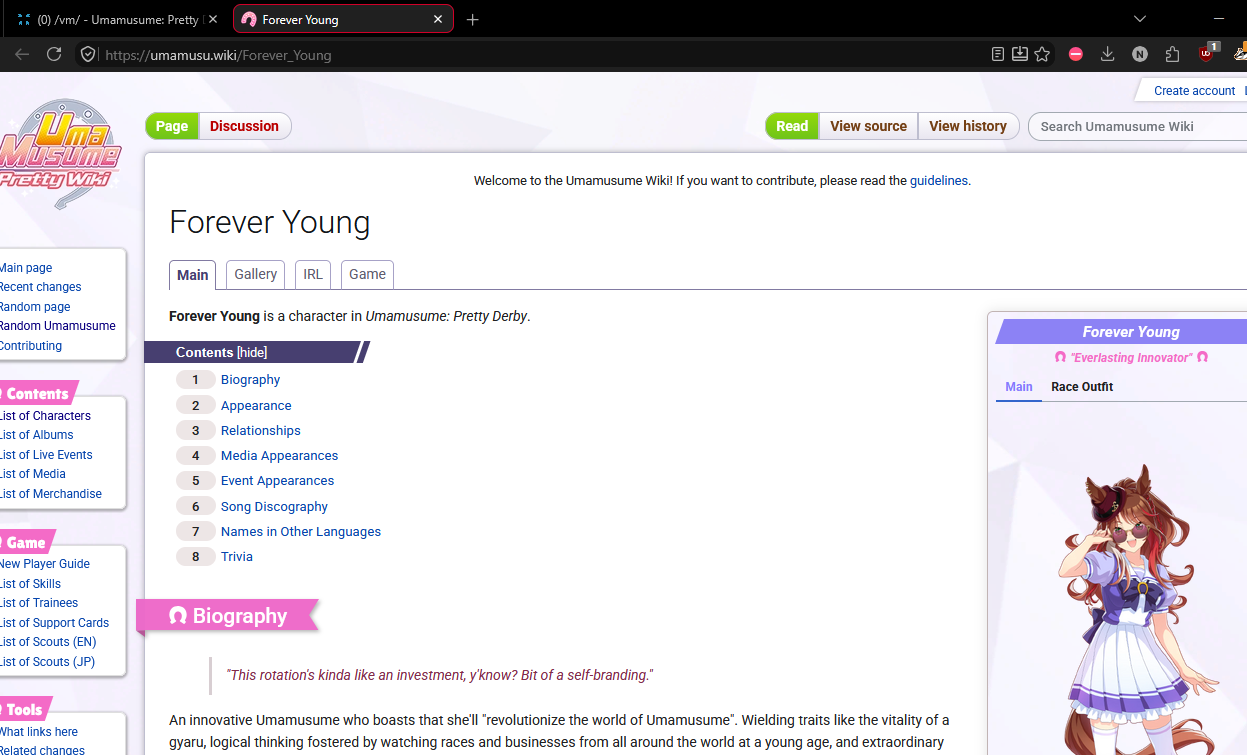Open What links here tool link
This screenshot has height=755, width=1247.
click(39, 732)
